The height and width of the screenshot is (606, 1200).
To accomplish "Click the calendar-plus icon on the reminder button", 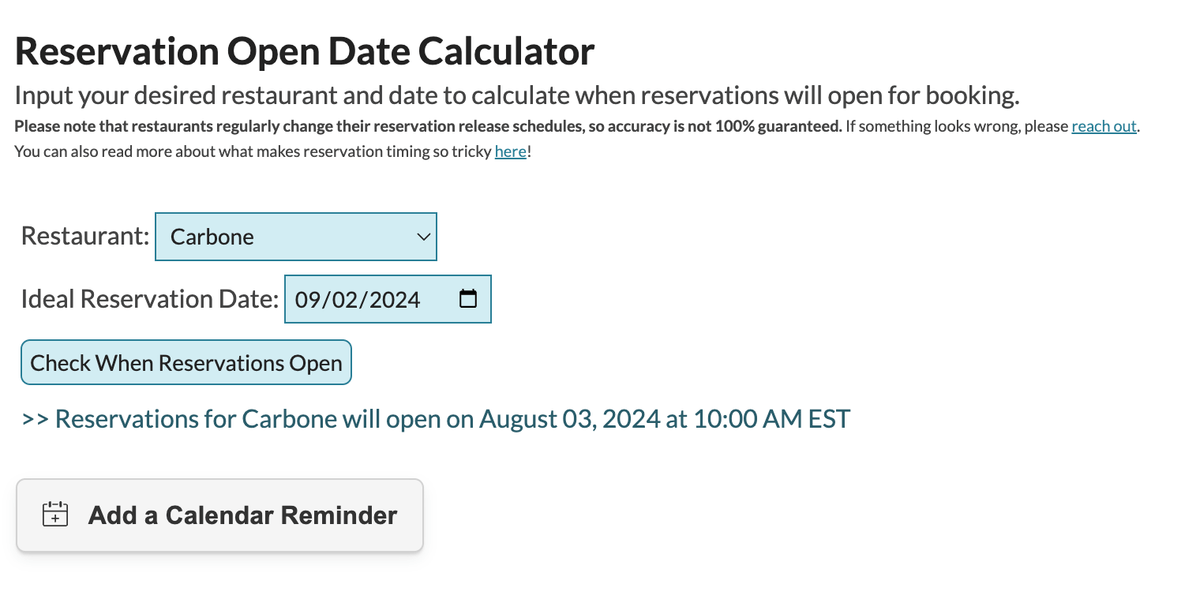I will (x=54, y=514).
